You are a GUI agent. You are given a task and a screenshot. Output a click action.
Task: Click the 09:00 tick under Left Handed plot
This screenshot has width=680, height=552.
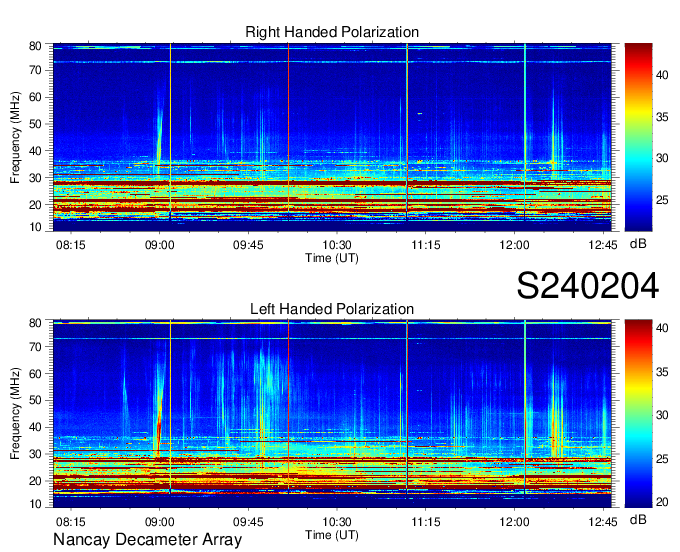[x=160, y=522]
